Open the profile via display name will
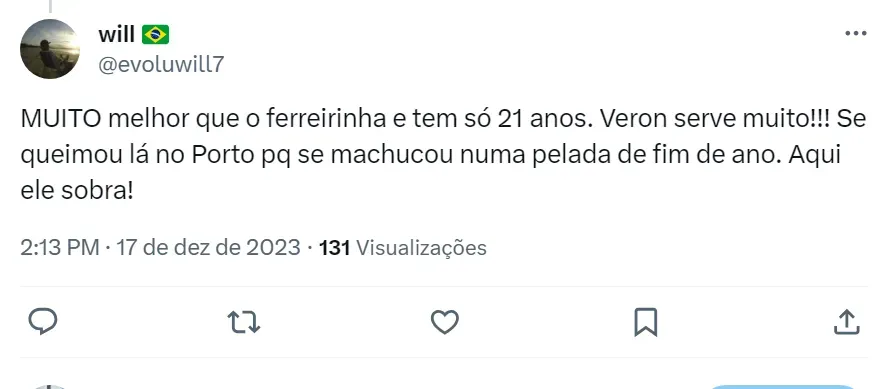This screenshot has width=879, height=389. (117, 35)
